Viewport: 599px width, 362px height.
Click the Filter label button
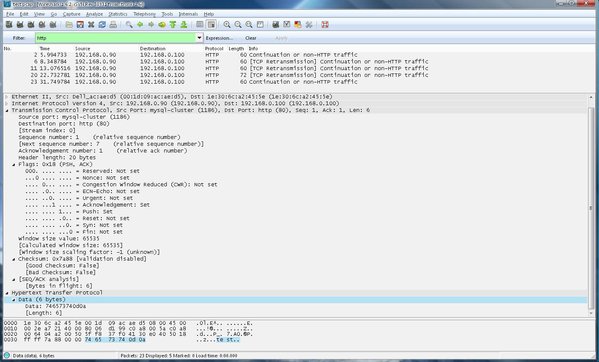click(19, 38)
